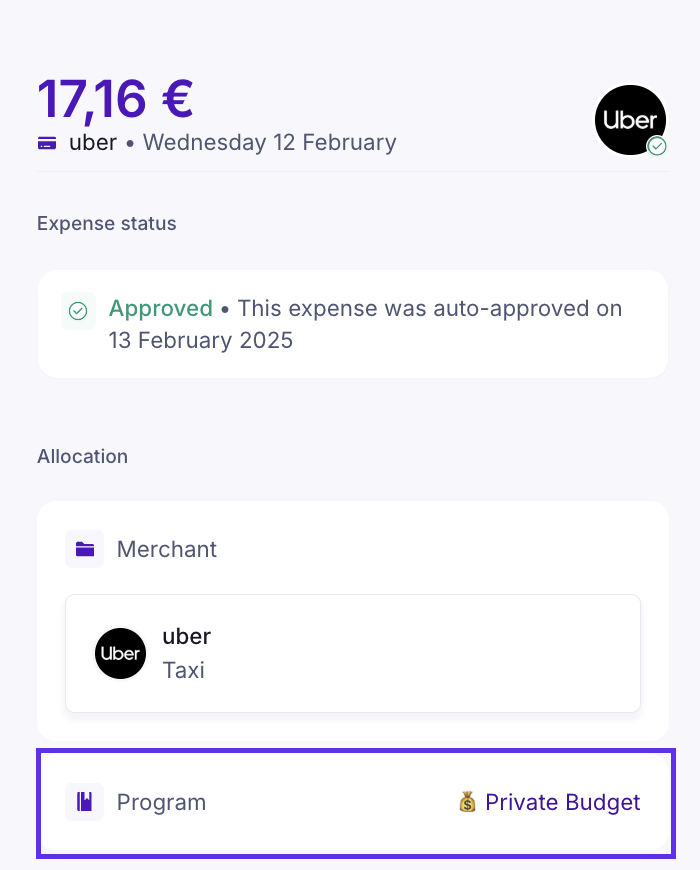This screenshot has height=870, width=700.
Task: Click the green approved checkmark status icon
Action: tap(78, 311)
